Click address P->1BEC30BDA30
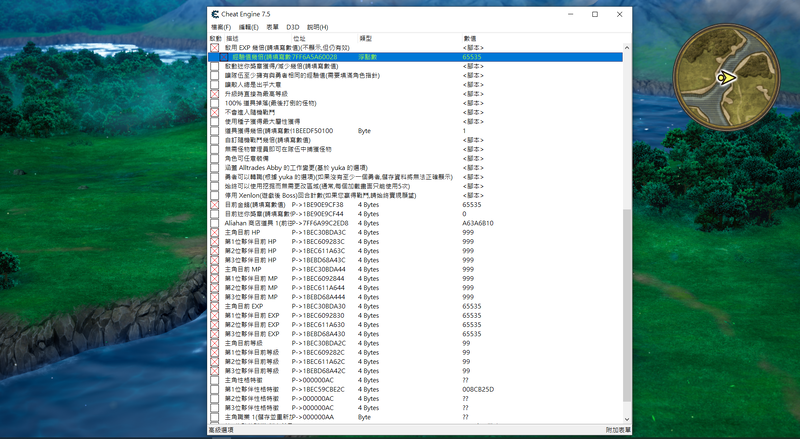The image size is (800, 439). [x=318, y=306]
